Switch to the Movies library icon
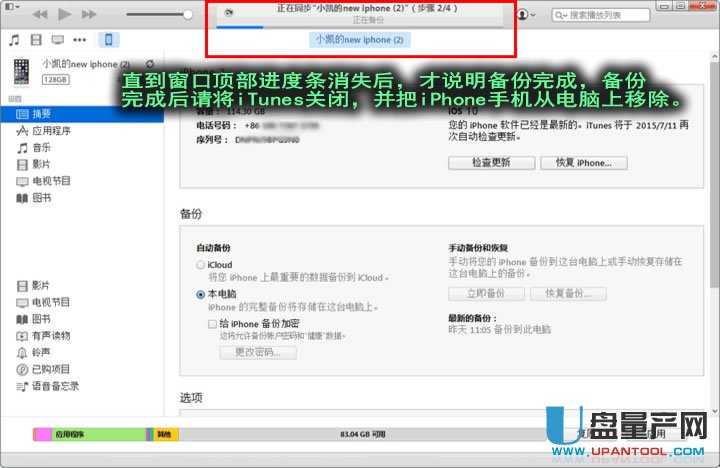The width and height of the screenshot is (720, 468). [36, 40]
